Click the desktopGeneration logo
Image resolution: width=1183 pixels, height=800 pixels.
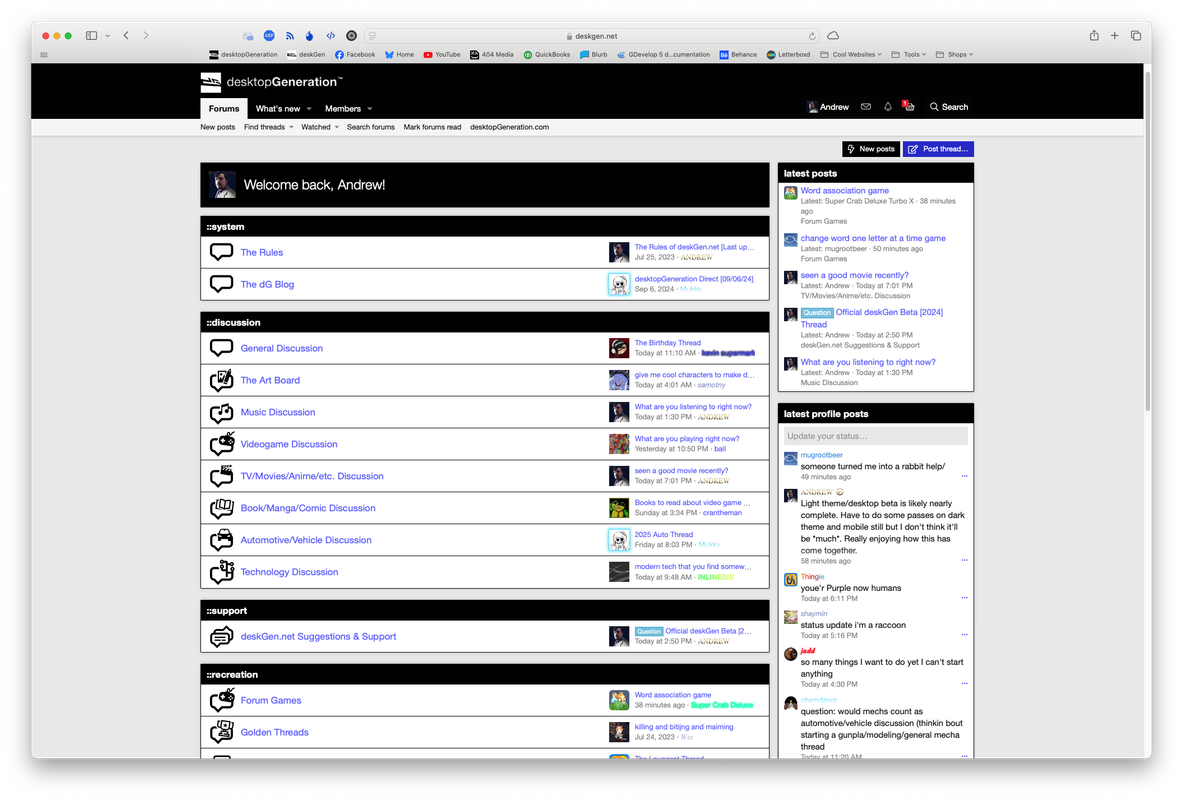pos(272,82)
